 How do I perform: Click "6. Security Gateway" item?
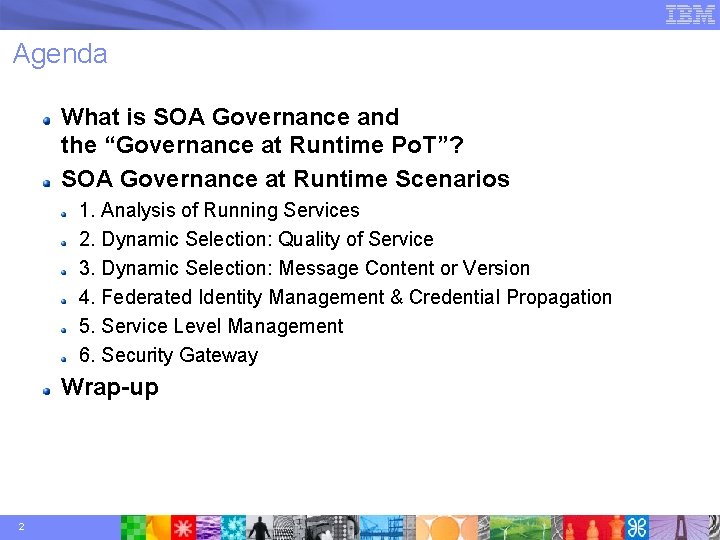[x=169, y=355]
